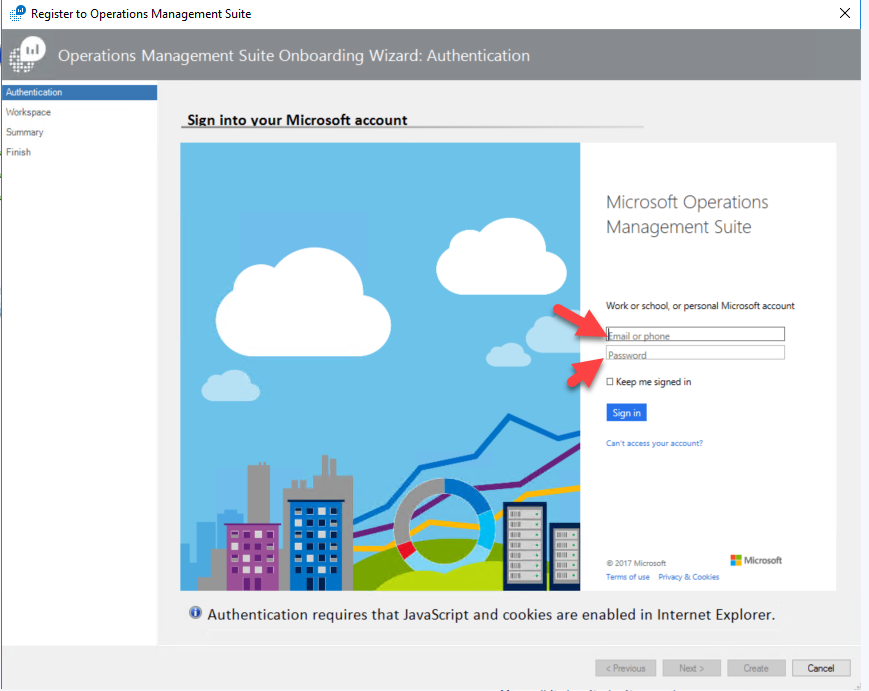Click the cityscape illustration image
This screenshot has height=691, width=869.
[380, 366]
